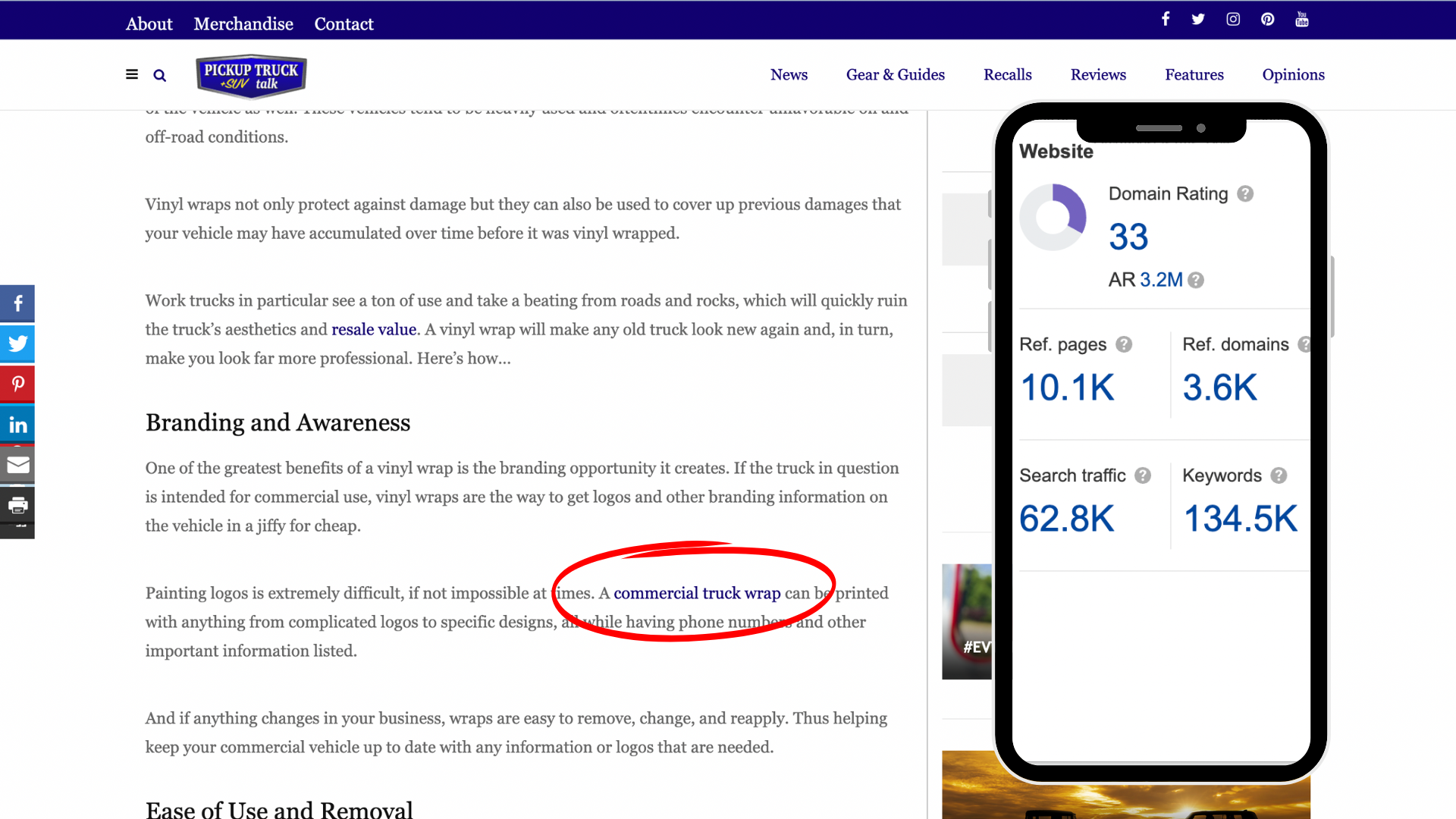Follow the 'commercial truck wrap' link
Image resolution: width=1456 pixels, height=819 pixels.
coord(697,593)
